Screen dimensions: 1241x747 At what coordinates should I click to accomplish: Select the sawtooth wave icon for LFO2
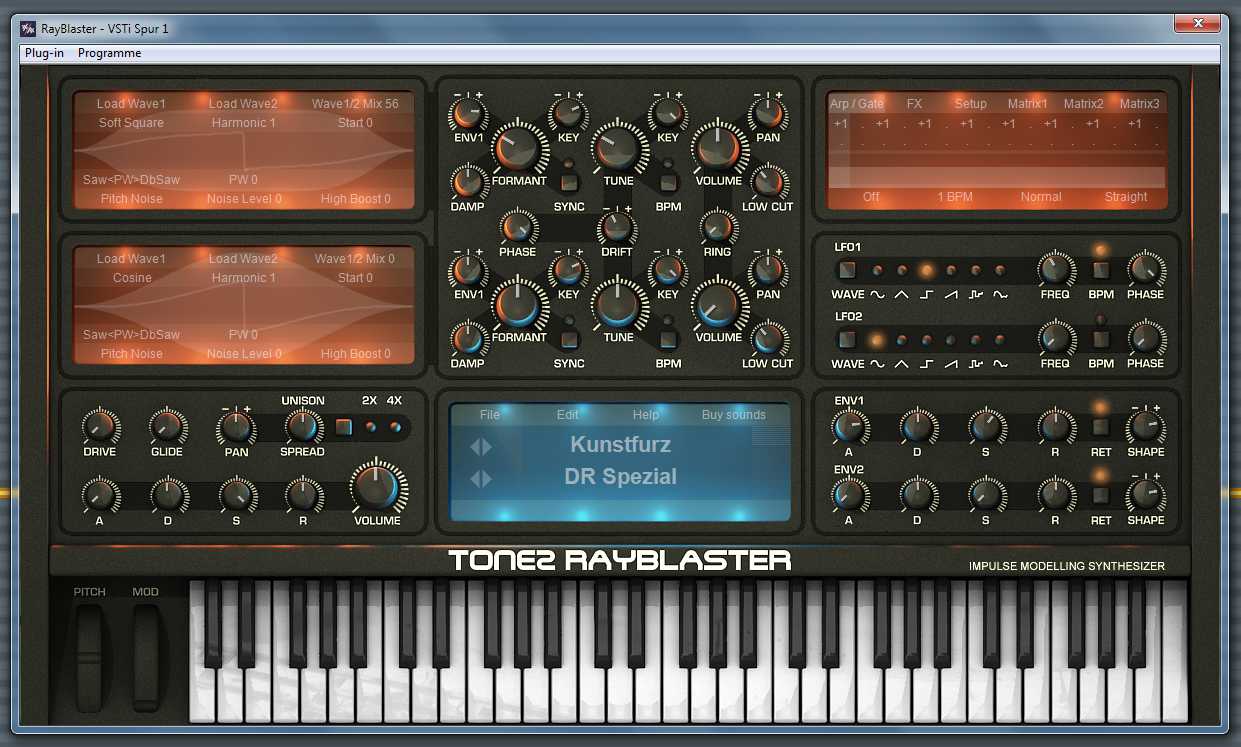coord(951,364)
